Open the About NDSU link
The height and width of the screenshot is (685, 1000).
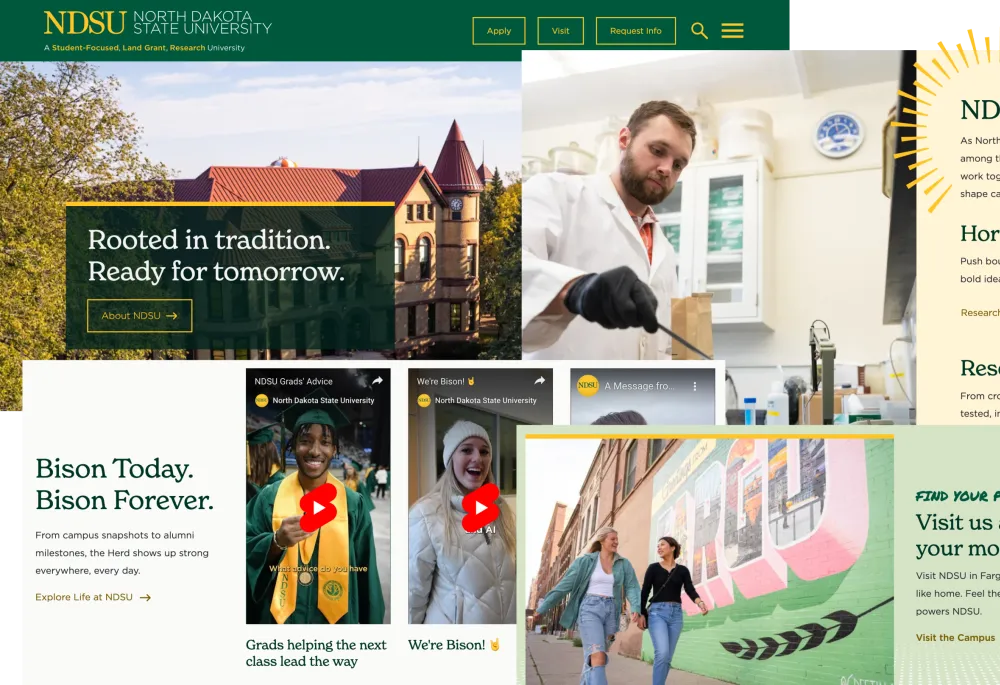coord(140,316)
